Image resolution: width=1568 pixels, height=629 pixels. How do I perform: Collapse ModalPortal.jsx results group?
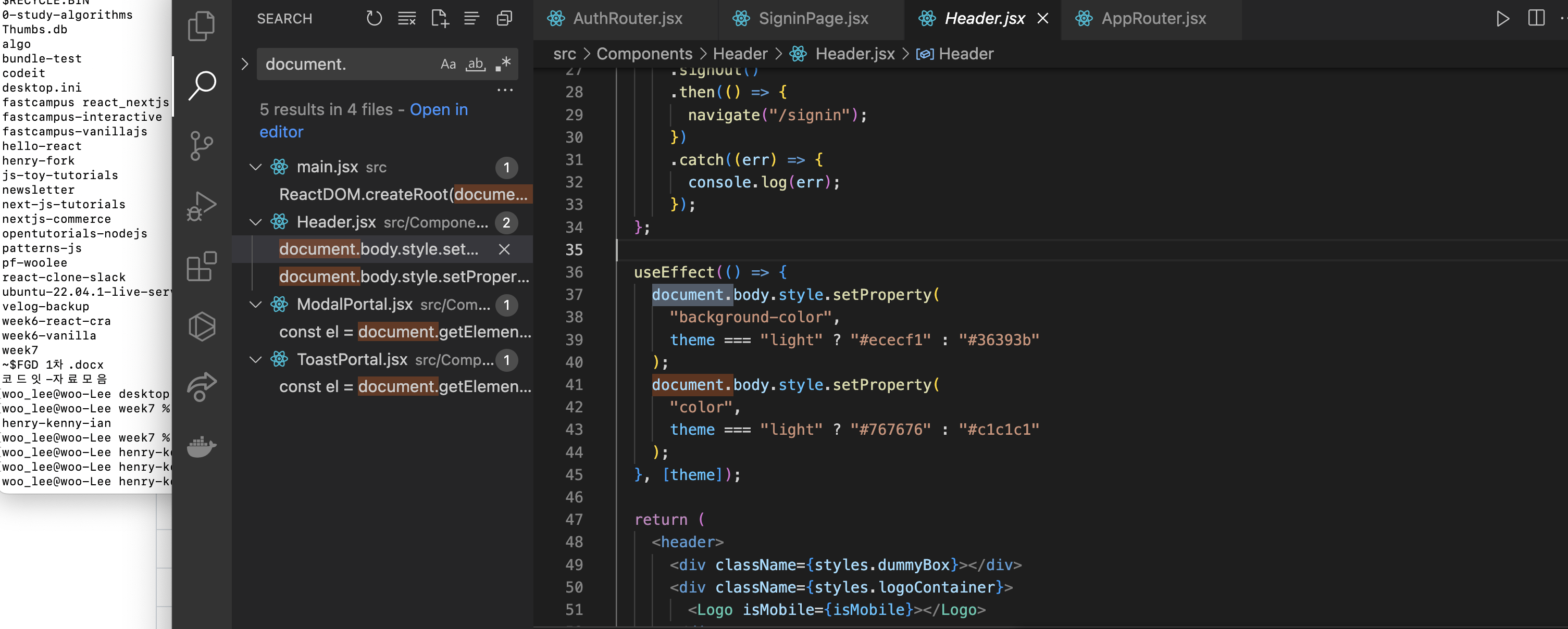(x=256, y=305)
